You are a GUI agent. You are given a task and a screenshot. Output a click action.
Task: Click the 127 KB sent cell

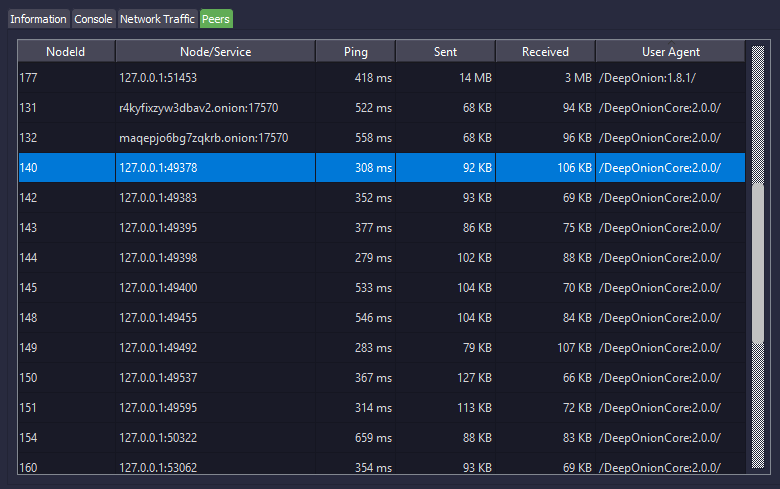click(x=445, y=378)
